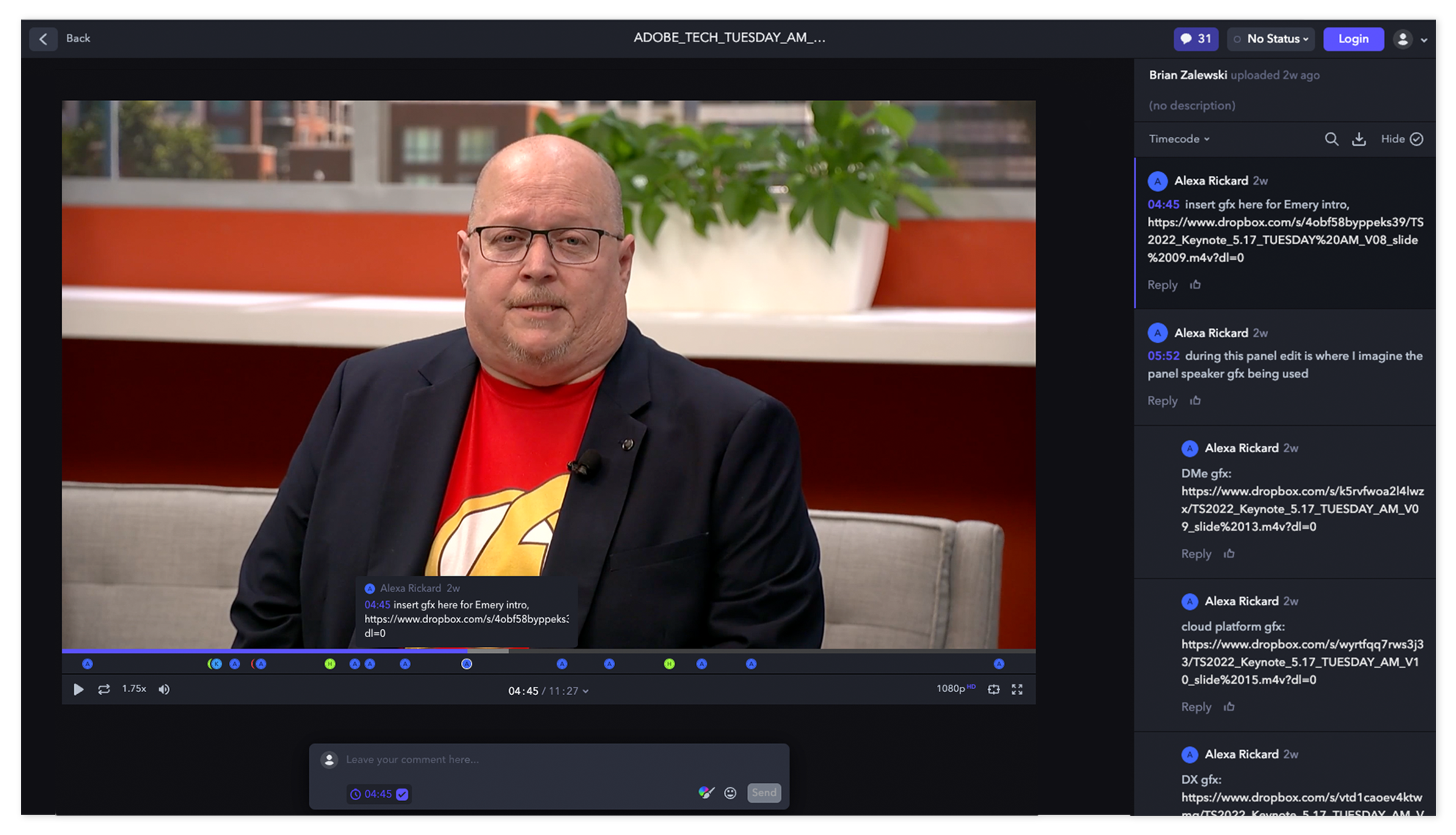Change the 1.75x playback speed
This screenshot has width=1456, height=835.
coord(133,689)
